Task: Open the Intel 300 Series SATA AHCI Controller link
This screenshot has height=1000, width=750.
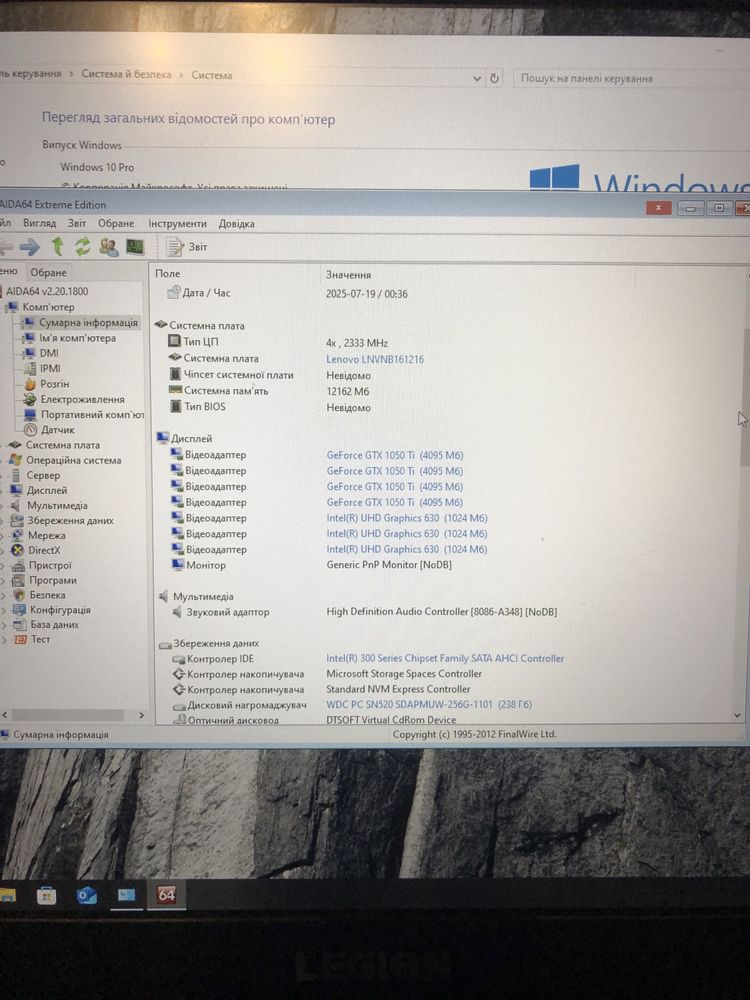Action: (445, 658)
